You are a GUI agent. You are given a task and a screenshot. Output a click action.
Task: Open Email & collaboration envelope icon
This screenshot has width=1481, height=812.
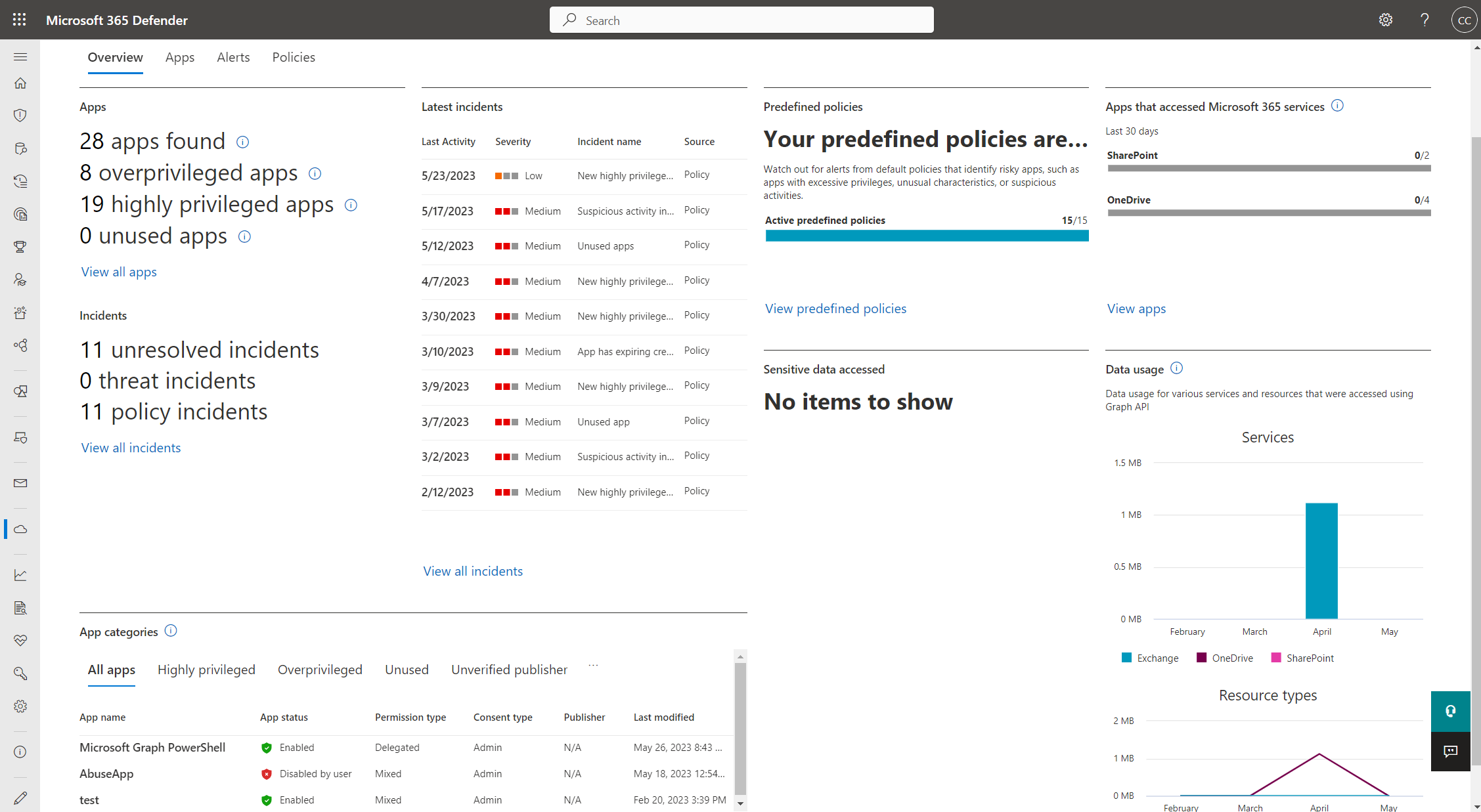coord(20,483)
